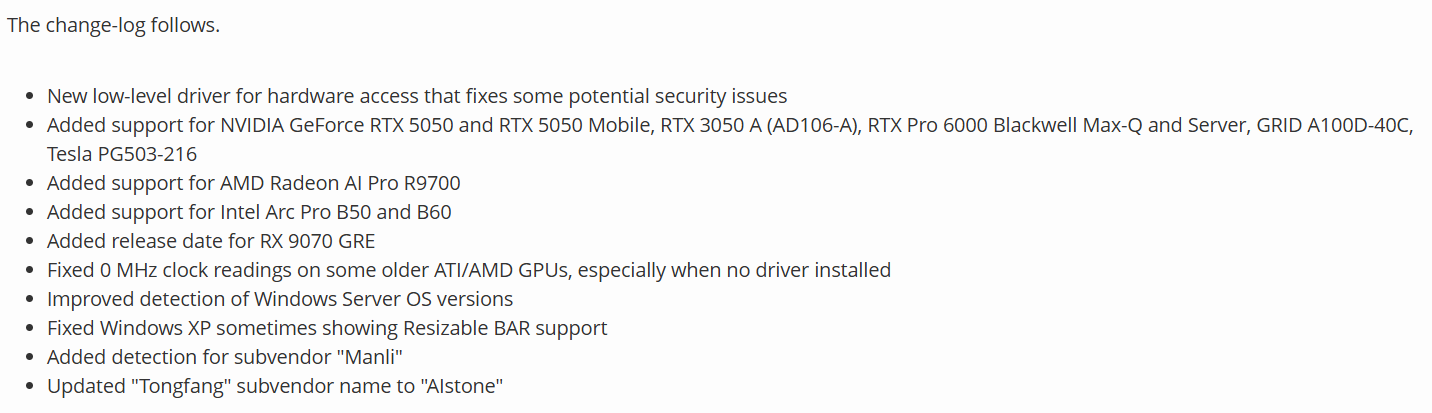Click the phrase "potential security issues"
The height and width of the screenshot is (413, 1432).
(680, 96)
